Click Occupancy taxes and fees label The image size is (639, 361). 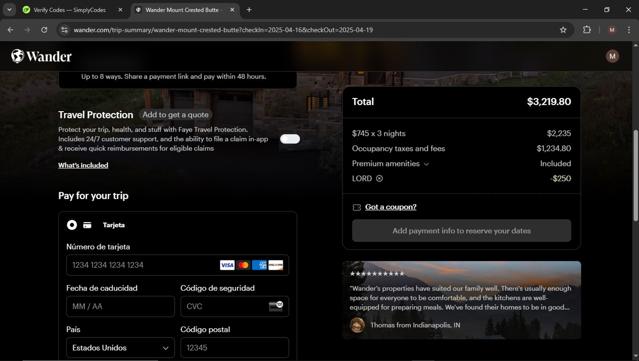coord(398,149)
